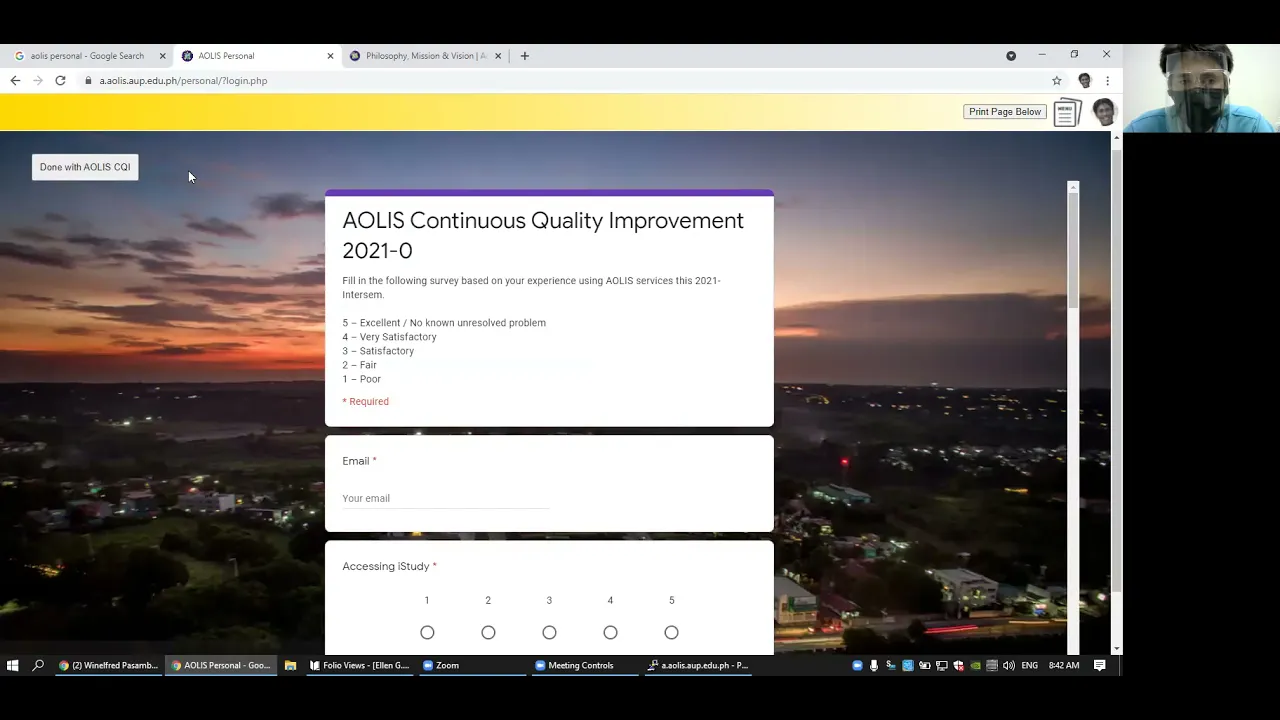
Task: Click the '1 – Poor' line
Action: click(x=361, y=379)
